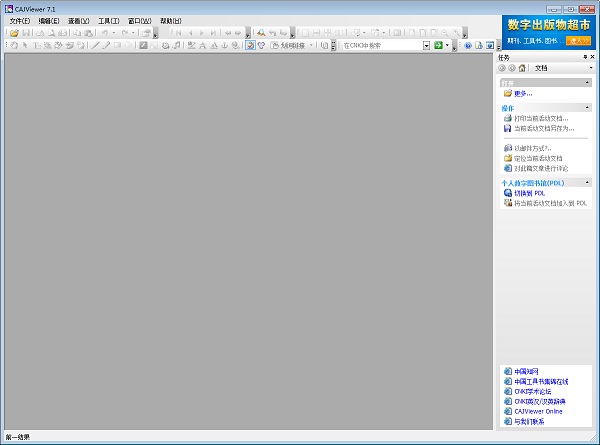Screen dimensions: 600x445
Task: Select the hand pan tool
Action: point(13,46)
